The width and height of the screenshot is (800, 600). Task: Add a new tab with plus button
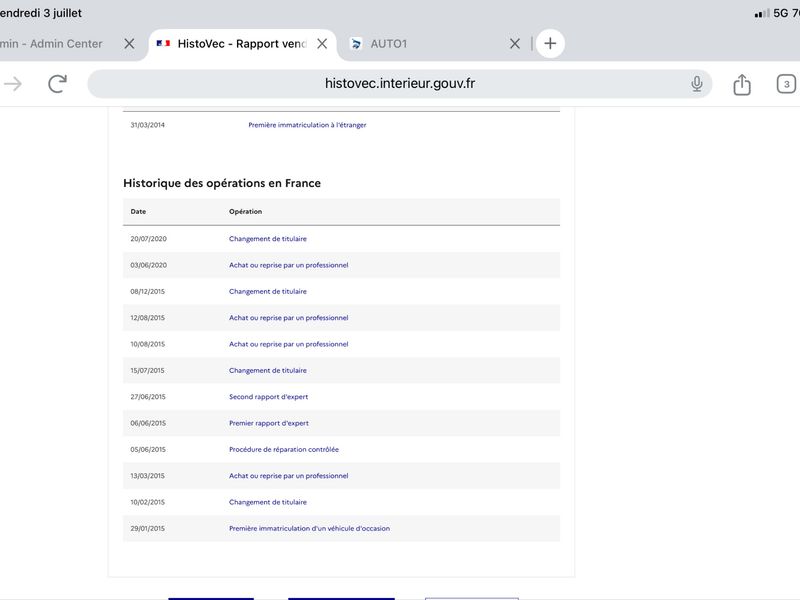point(550,43)
